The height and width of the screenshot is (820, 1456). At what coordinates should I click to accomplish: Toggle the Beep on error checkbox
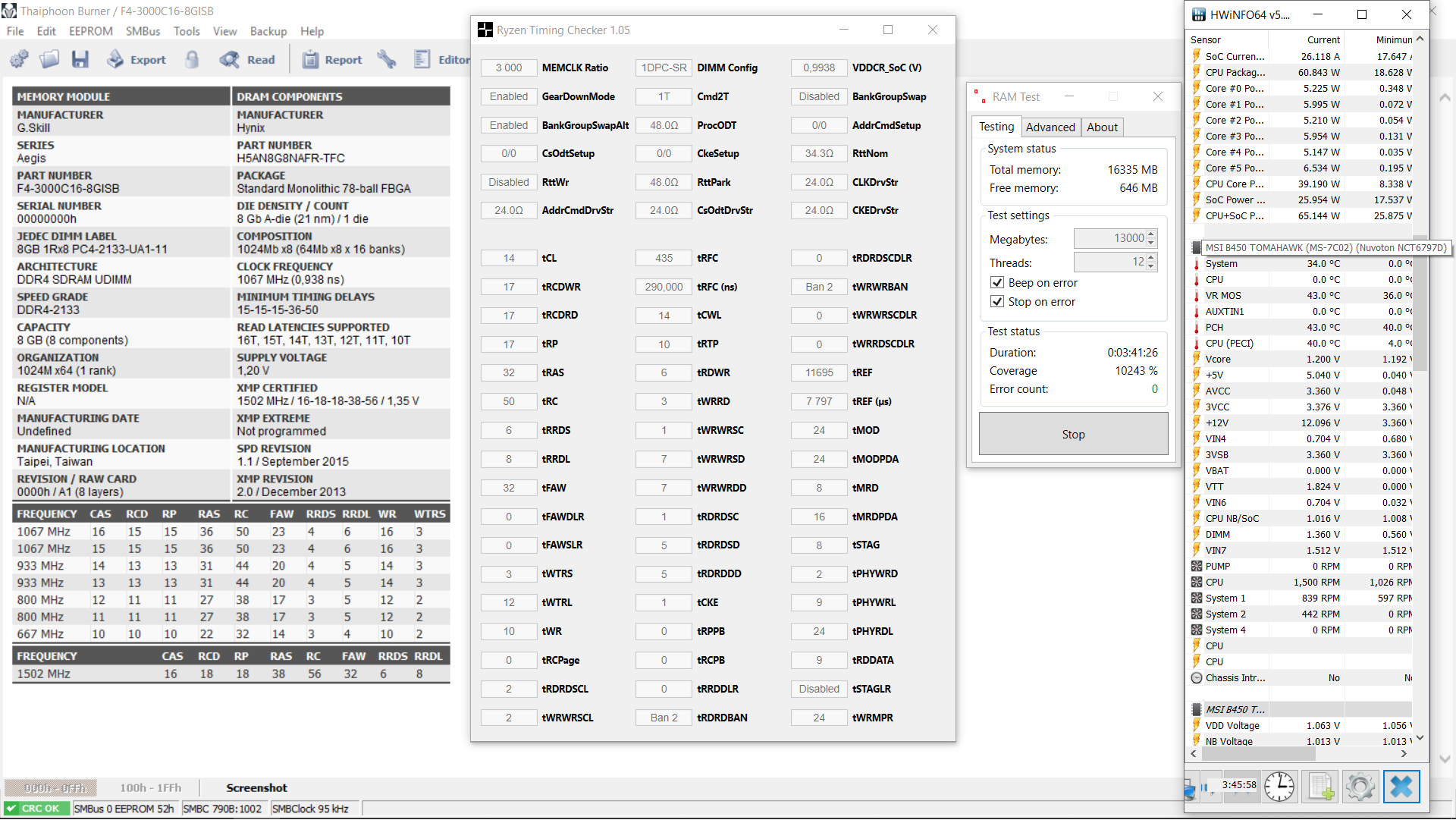click(x=997, y=283)
